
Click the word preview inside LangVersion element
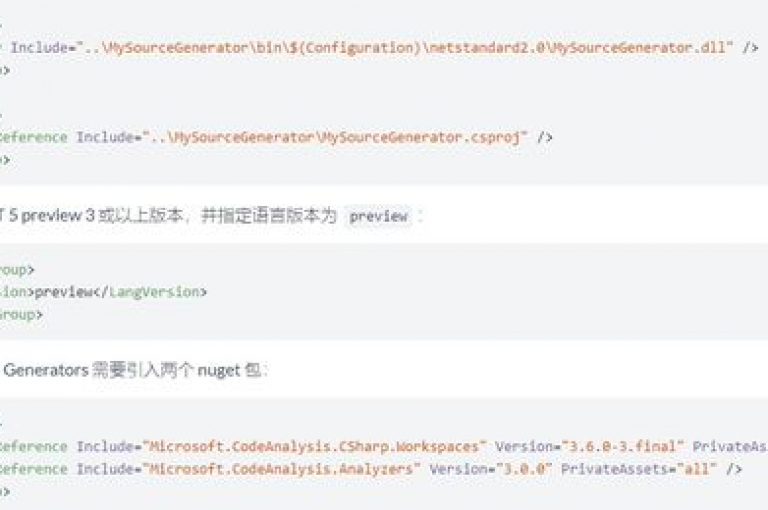(x=64, y=292)
